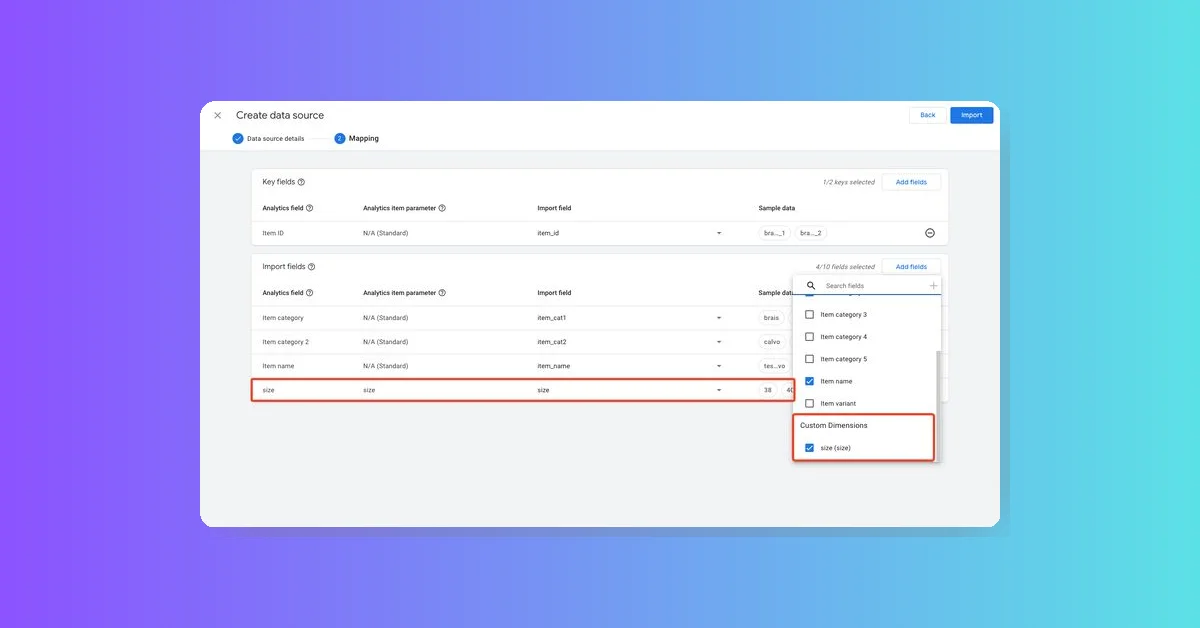
Task: Open Analytics item parameter help in Import fields section
Action: tap(442, 293)
